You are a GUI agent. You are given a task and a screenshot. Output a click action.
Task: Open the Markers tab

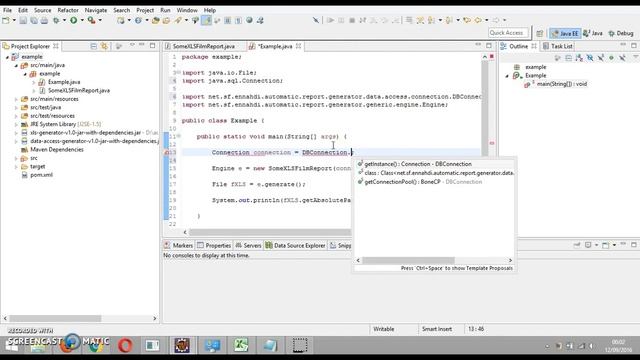coord(178,245)
